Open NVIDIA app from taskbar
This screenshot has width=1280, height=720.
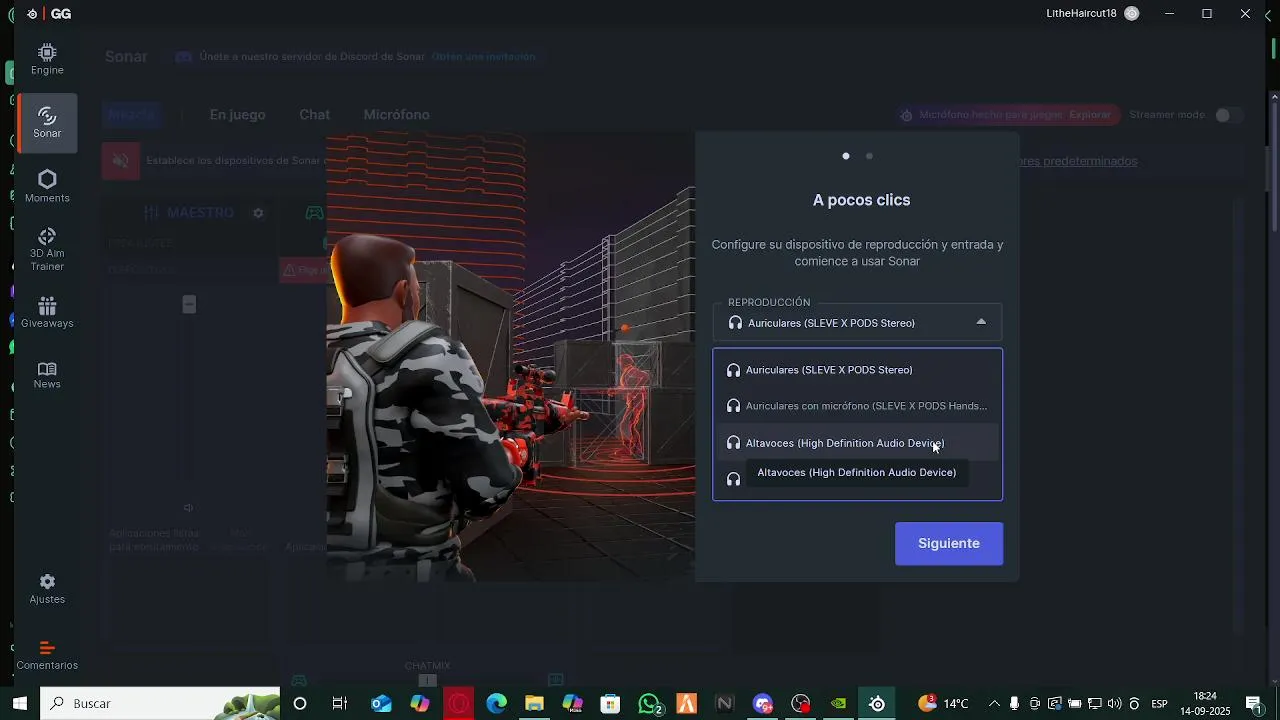839,703
